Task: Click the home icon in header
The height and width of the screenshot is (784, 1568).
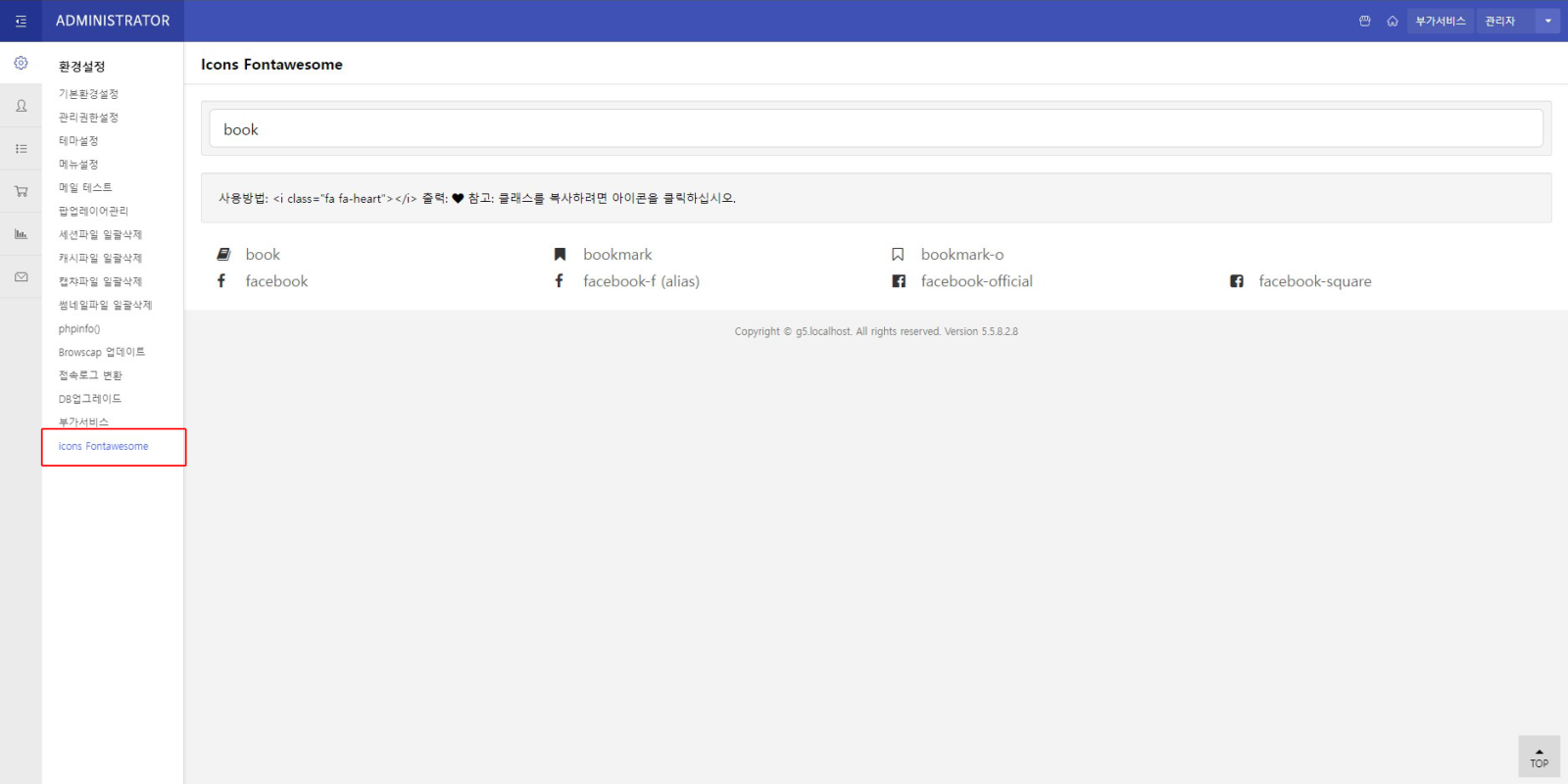Action: pos(1392,21)
